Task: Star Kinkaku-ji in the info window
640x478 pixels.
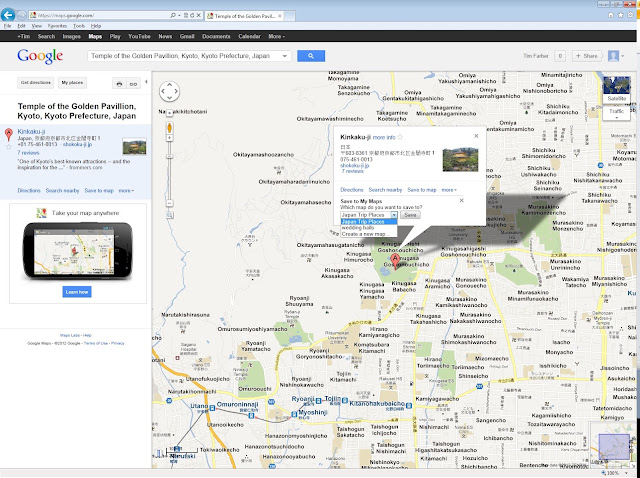Action: point(400,137)
